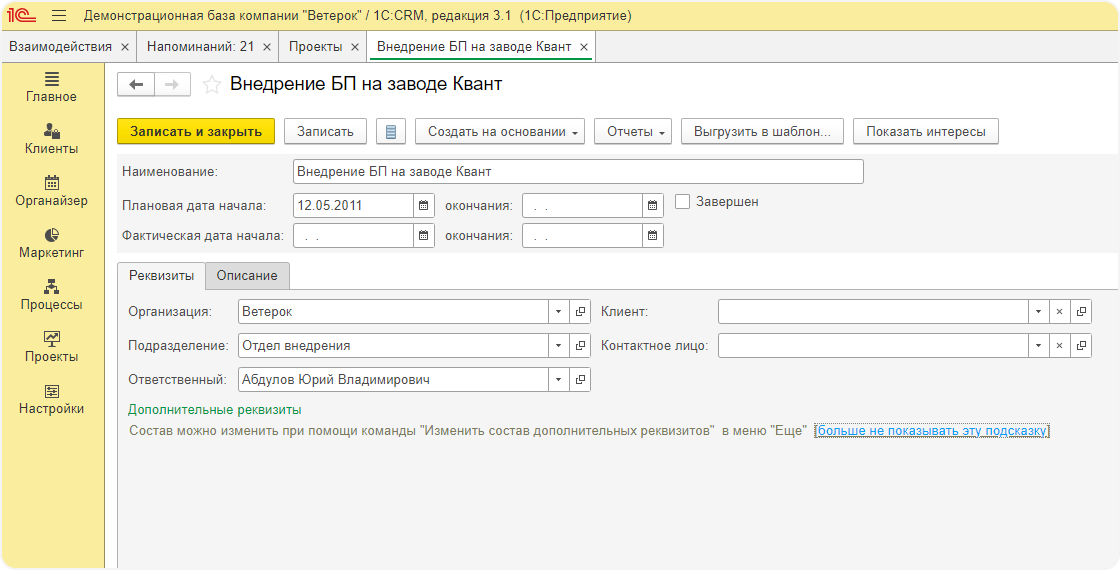Image resolution: width=1120 pixels, height=570 pixels.
Task: Open the Клиент record via open icon
Action: (x=1081, y=311)
